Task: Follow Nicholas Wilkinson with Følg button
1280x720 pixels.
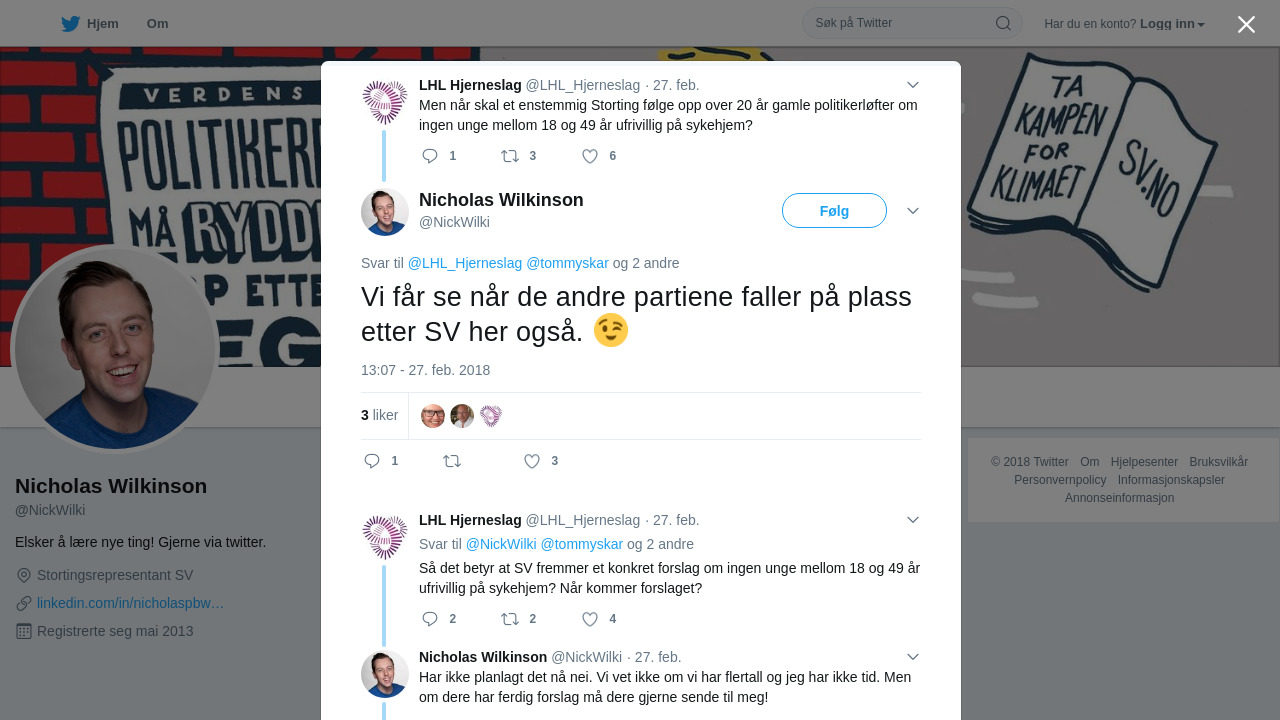Action: point(834,211)
